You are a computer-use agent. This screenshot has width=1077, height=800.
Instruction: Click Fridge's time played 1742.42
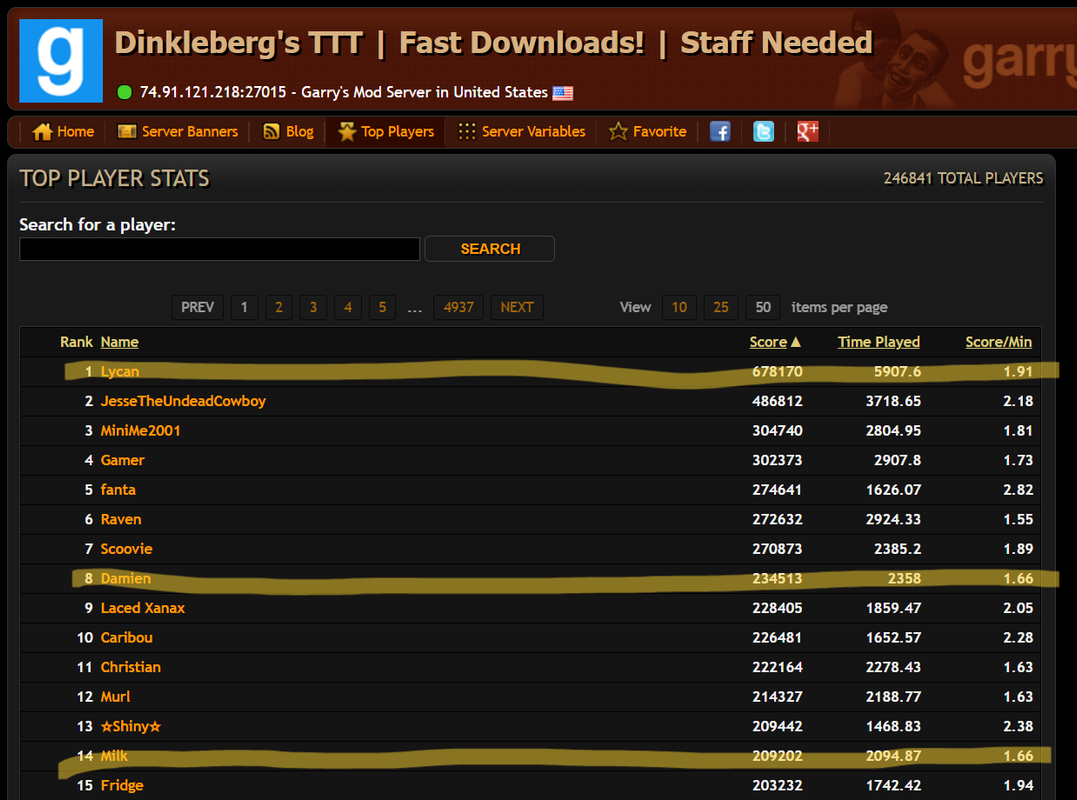click(893, 785)
